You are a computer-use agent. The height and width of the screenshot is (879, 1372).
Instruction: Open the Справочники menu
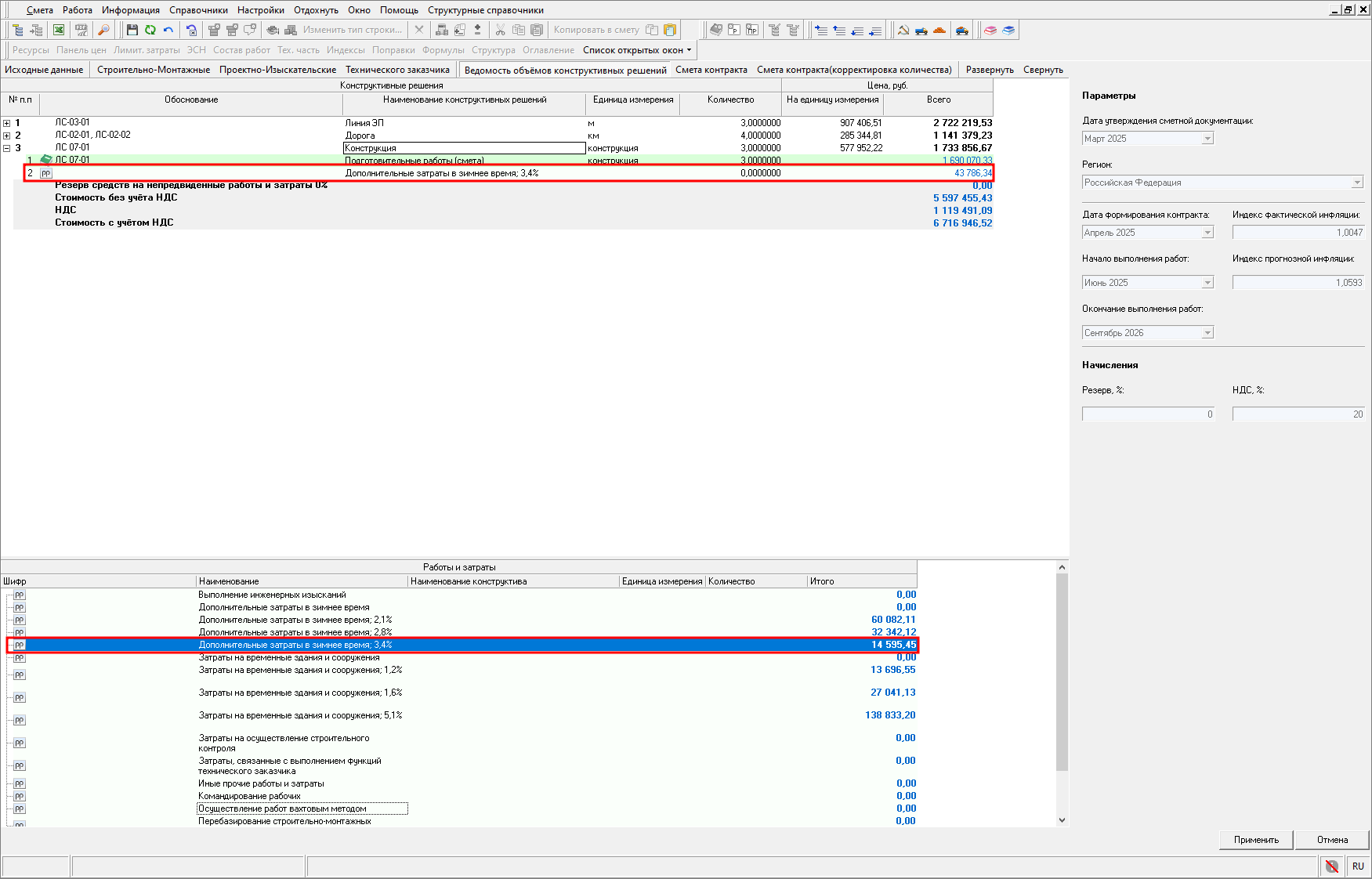point(198,10)
